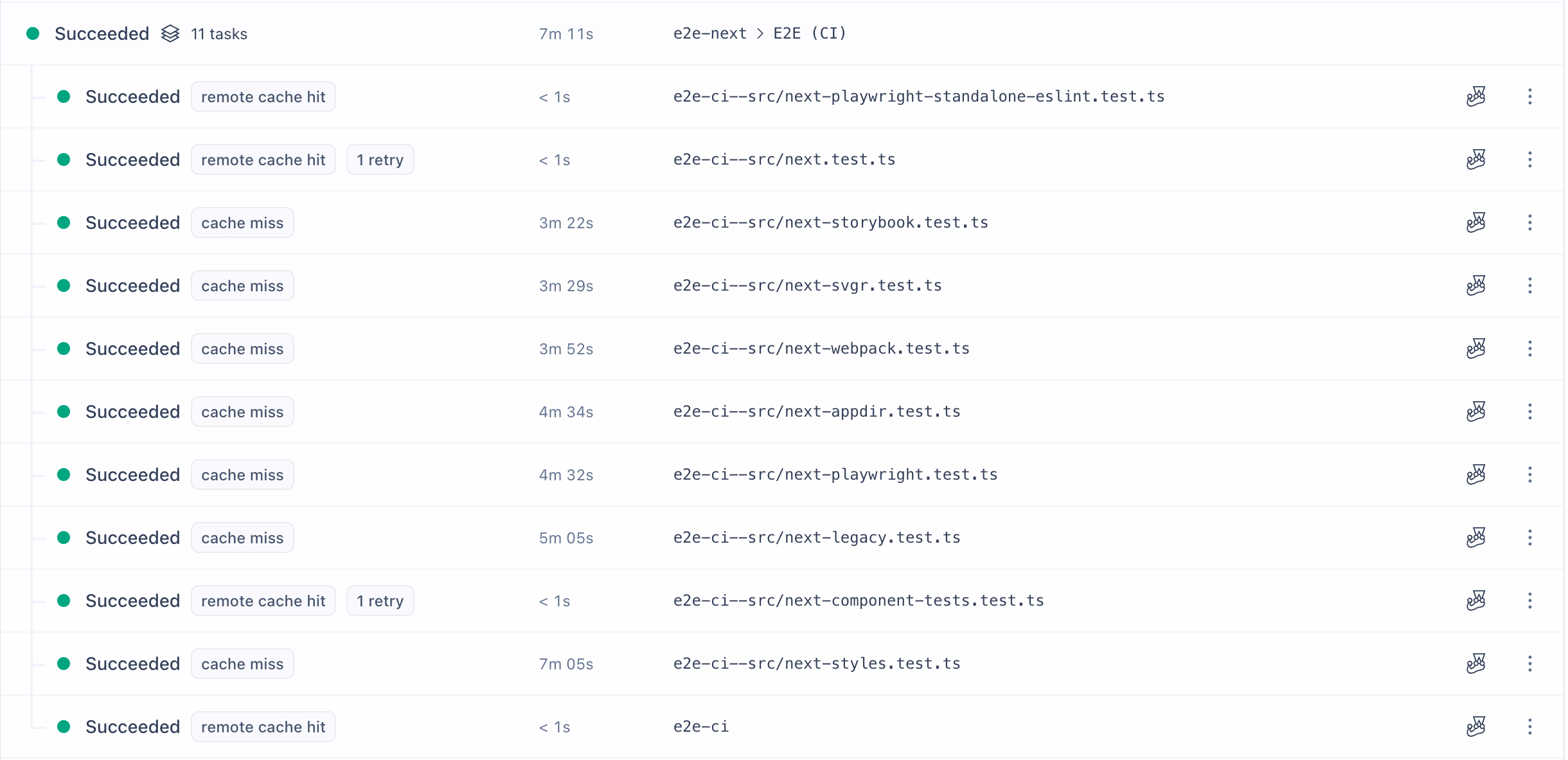
Task: Click the cache miss pill for next-styles.test.ts
Action: [x=242, y=663]
